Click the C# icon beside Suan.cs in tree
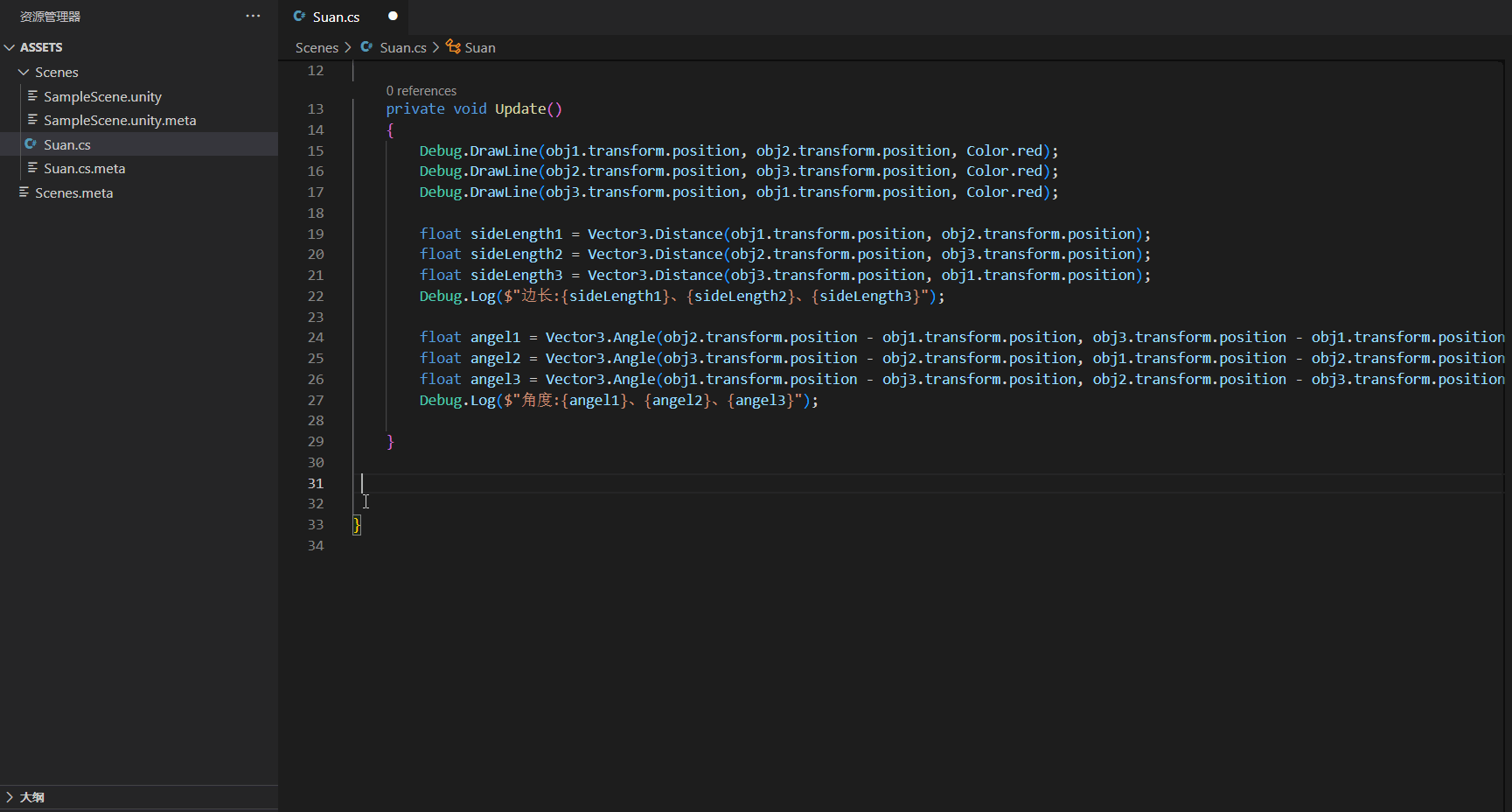This screenshot has width=1512, height=812. (31, 143)
